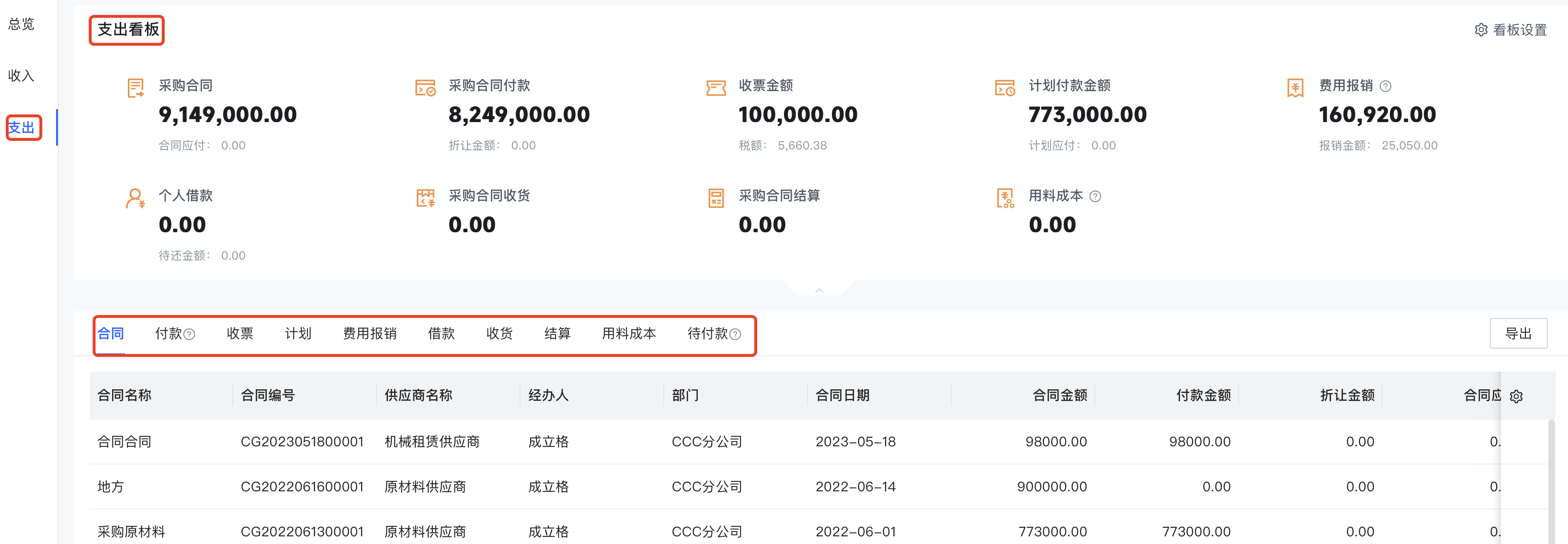
Task: Click the help icon beside 待付款 tab
Action: tap(735, 334)
